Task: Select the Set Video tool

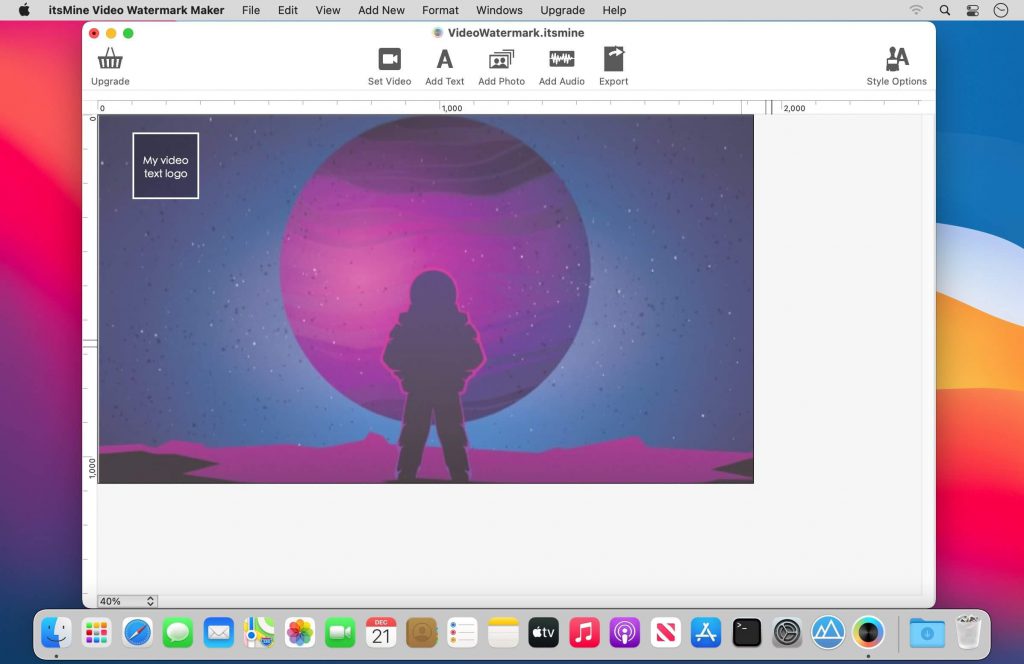Action: tap(389, 63)
